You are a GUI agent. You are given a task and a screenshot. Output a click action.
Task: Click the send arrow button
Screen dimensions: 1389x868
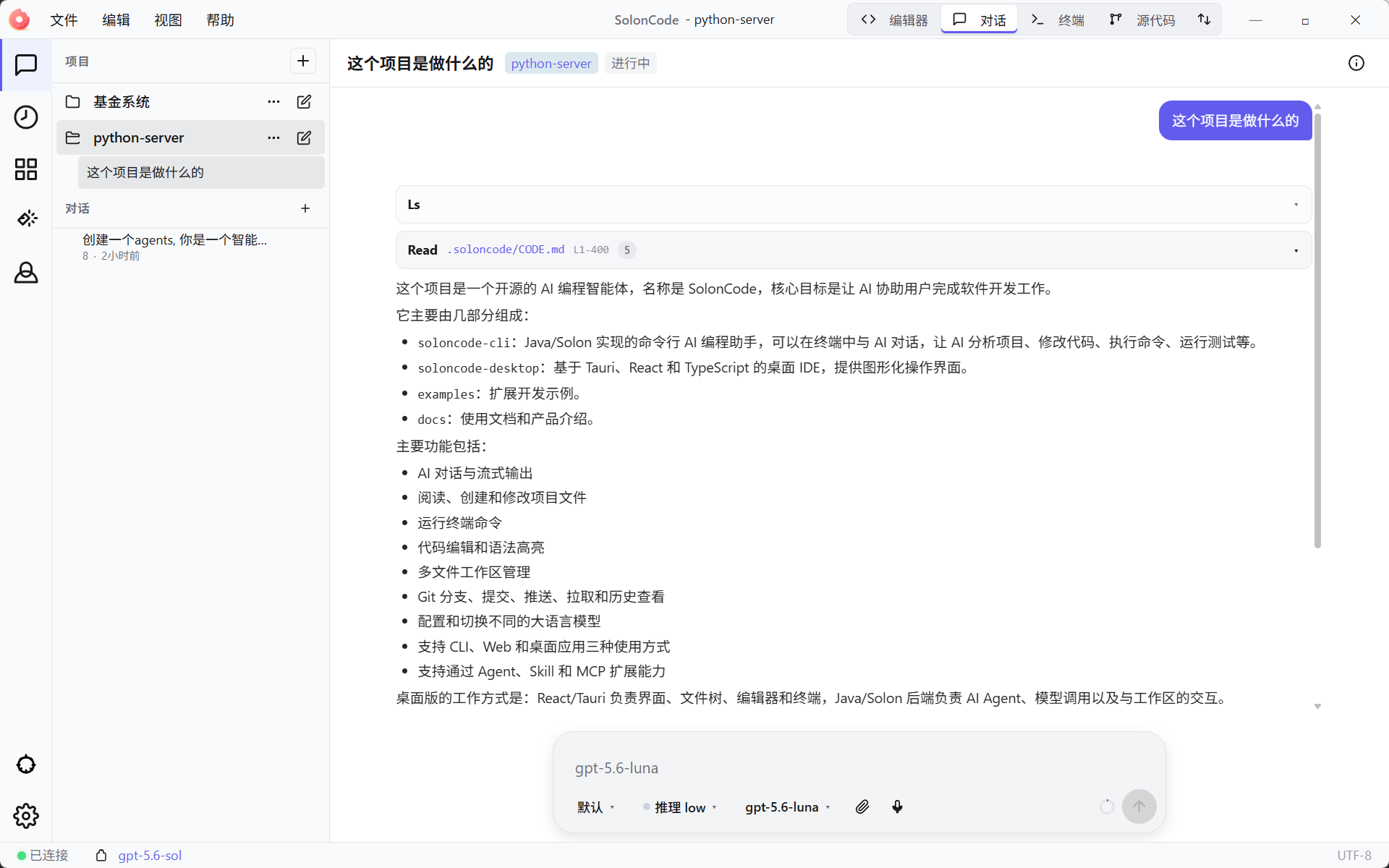[x=1139, y=807]
